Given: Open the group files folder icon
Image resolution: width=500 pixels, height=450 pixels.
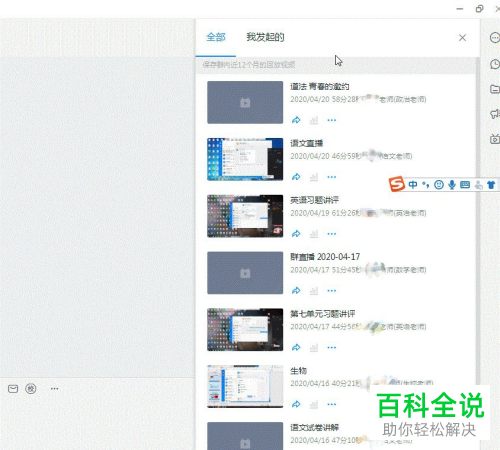Looking at the screenshot, I should [x=495, y=89].
